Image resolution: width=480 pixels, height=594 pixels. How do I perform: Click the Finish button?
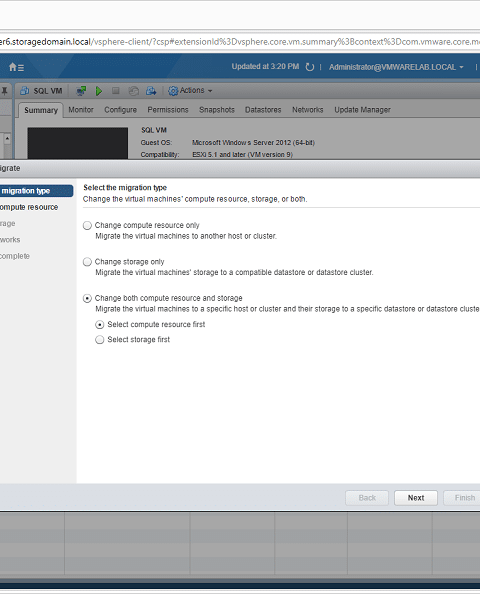(x=463, y=498)
